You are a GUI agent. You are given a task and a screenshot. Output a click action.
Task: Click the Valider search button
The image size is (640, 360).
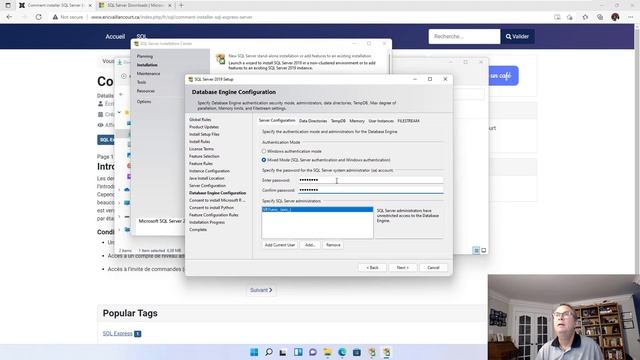(517, 36)
